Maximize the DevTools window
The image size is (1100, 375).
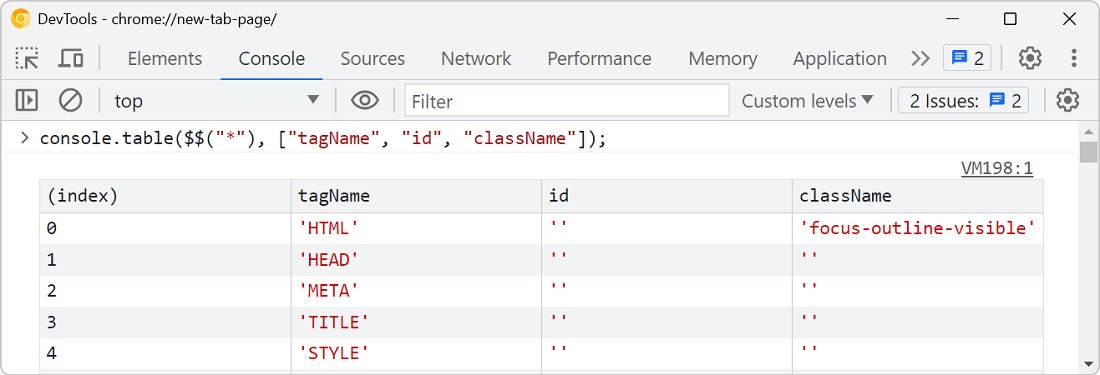1010,19
